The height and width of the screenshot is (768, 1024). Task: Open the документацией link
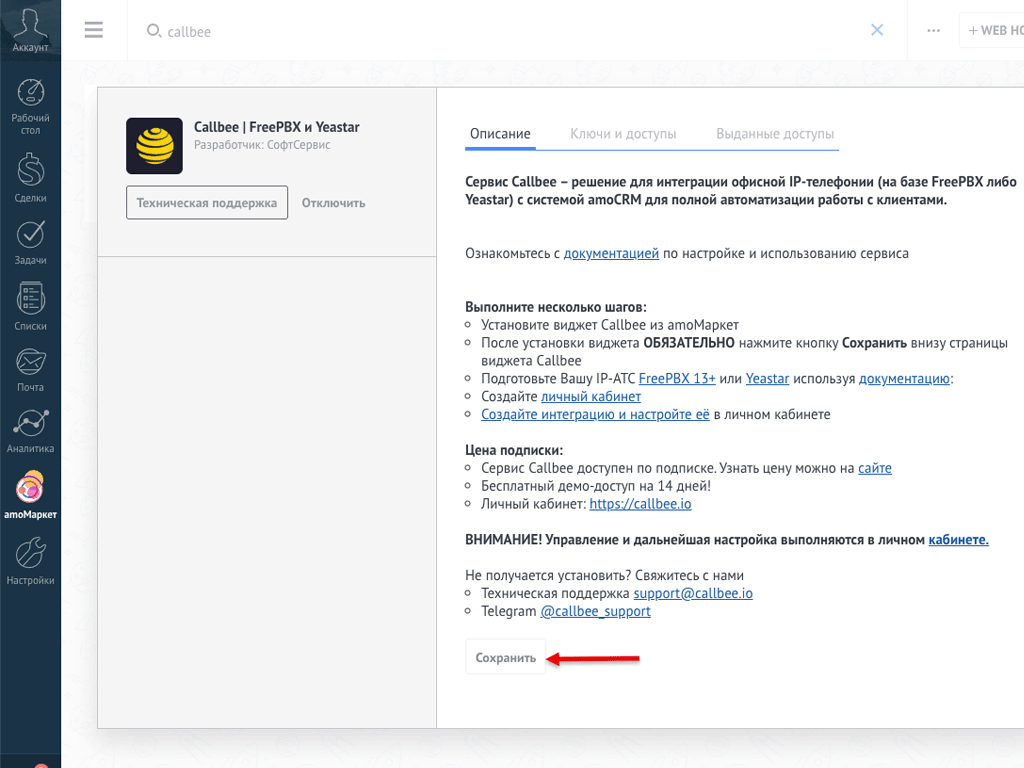[x=610, y=253]
